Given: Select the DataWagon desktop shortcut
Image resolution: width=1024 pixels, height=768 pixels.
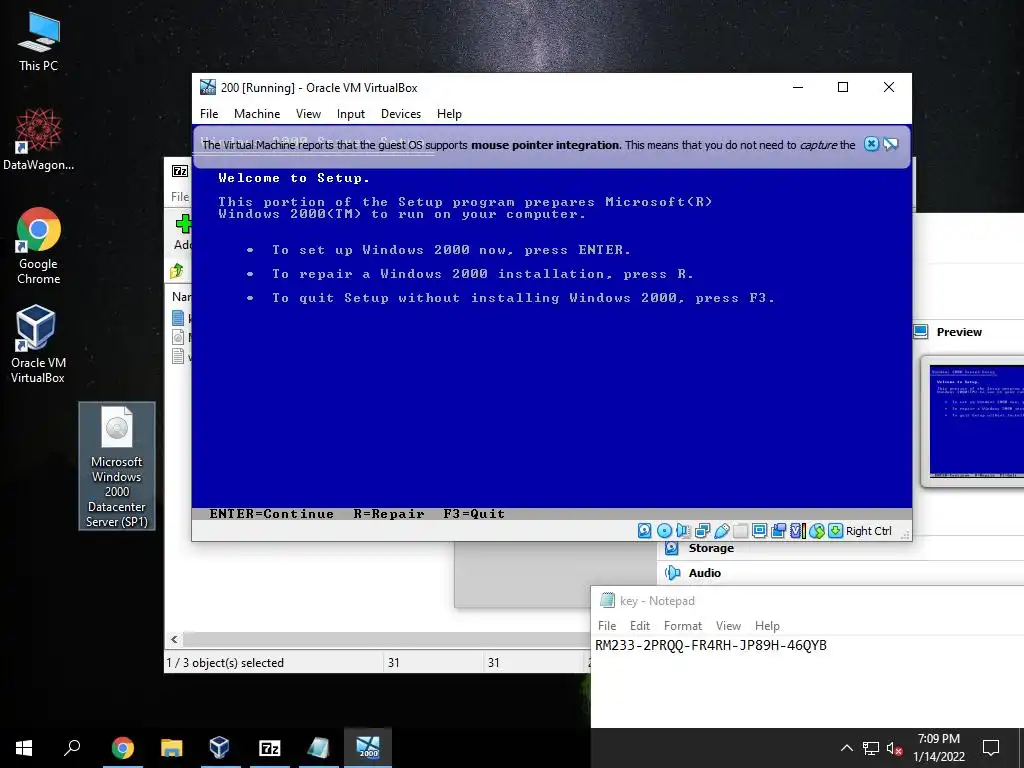Looking at the screenshot, I should (x=38, y=139).
